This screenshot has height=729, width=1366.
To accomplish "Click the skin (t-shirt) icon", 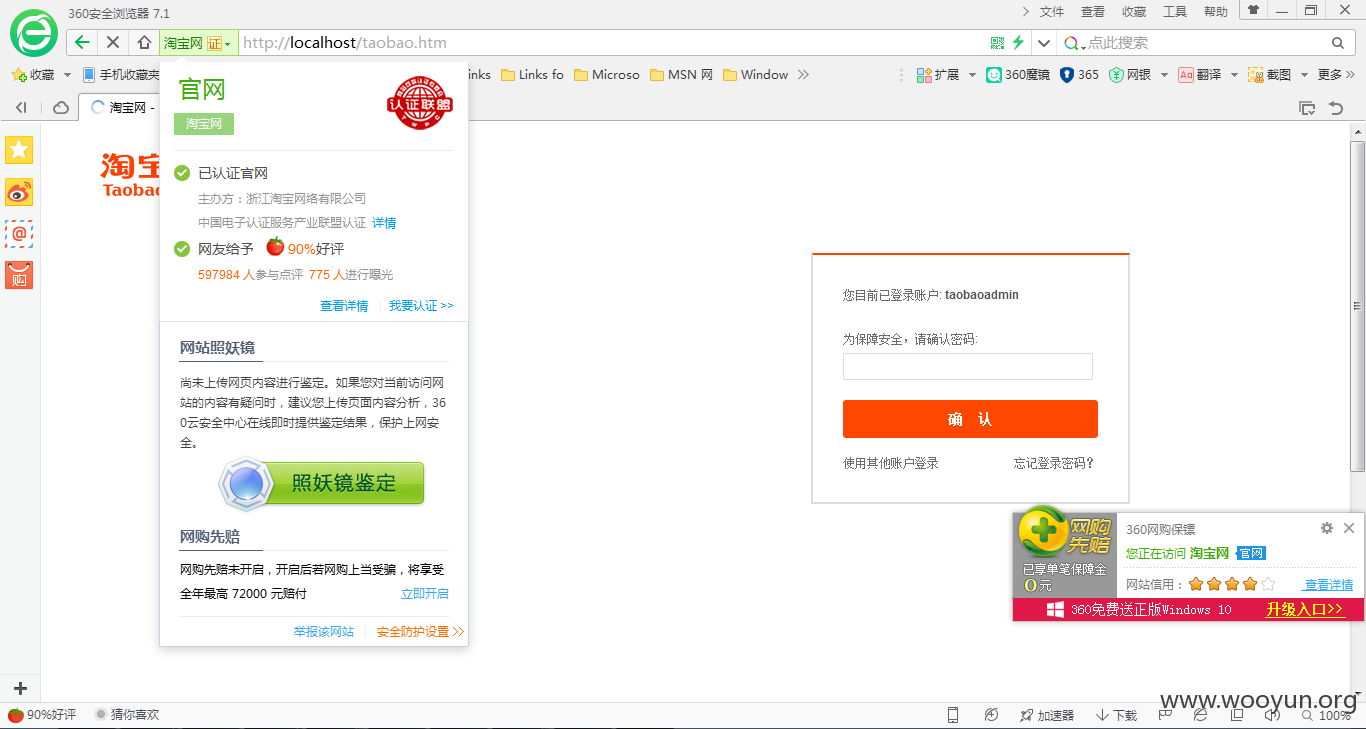I will point(1253,10).
